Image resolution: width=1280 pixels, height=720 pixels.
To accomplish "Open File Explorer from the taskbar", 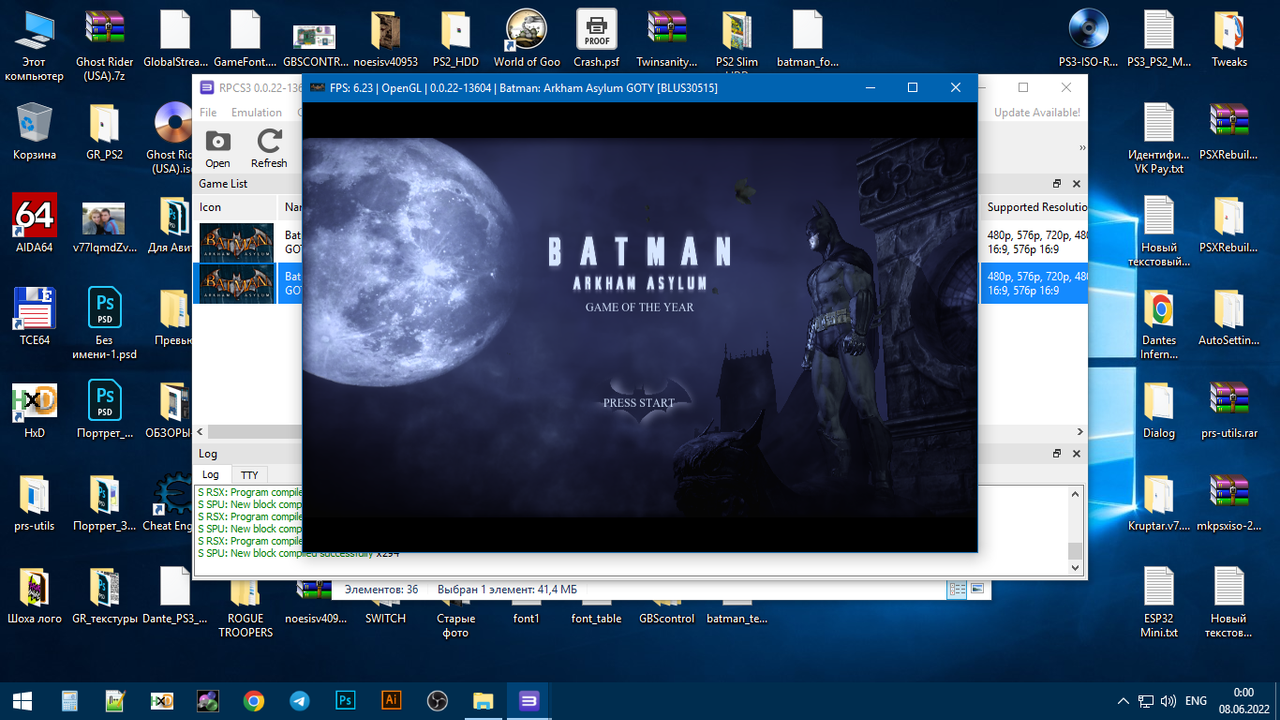I will [x=483, y=701].
